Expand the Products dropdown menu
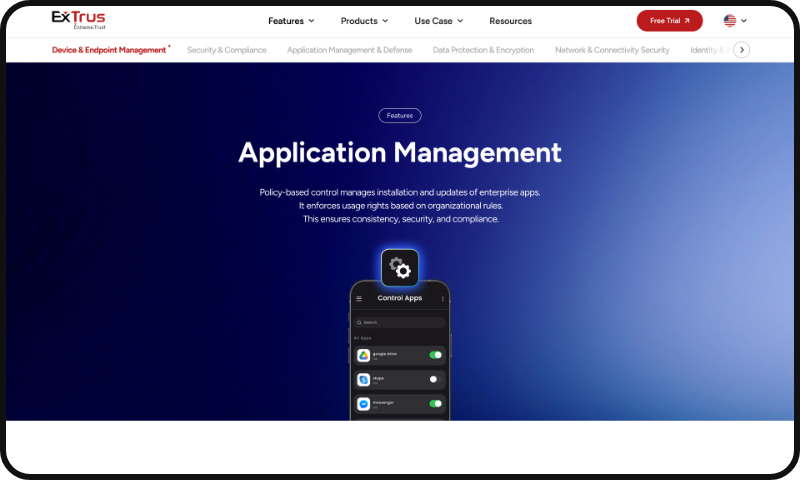The height and width of the screenshot is (480, 800). [x=364, y=21]
